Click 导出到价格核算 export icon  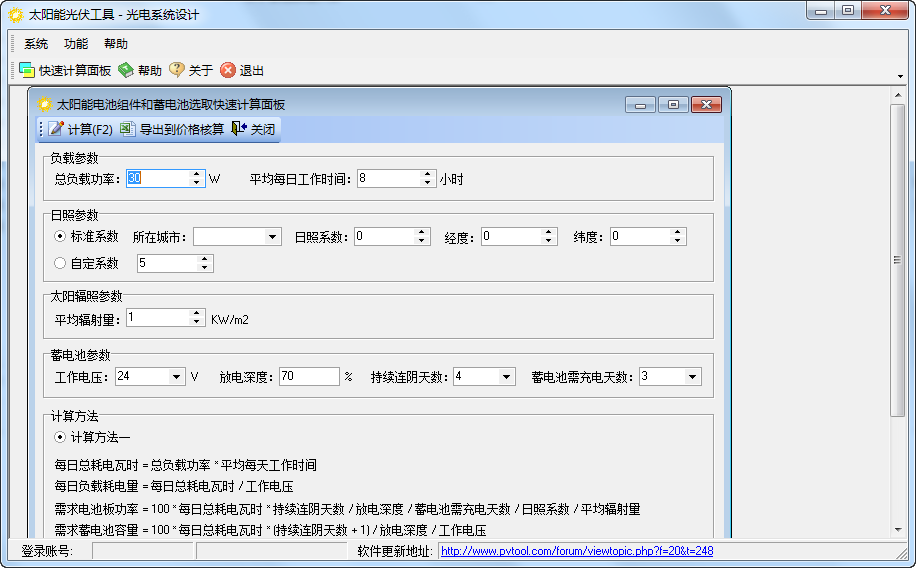click(128, 129)
